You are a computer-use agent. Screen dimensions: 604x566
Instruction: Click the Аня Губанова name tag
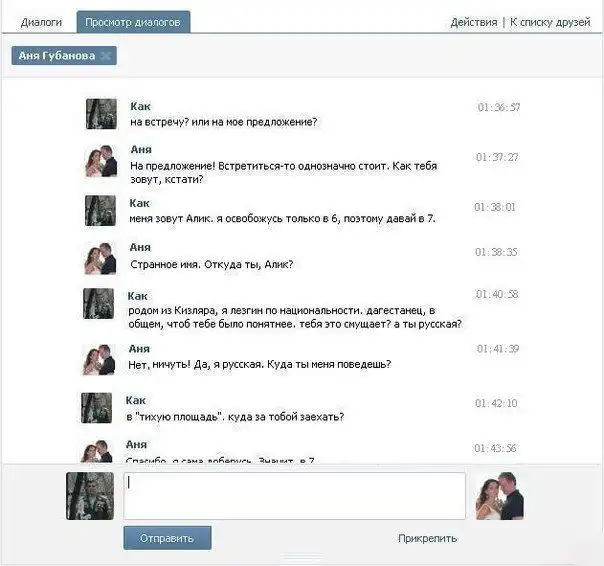coord(57,55)
